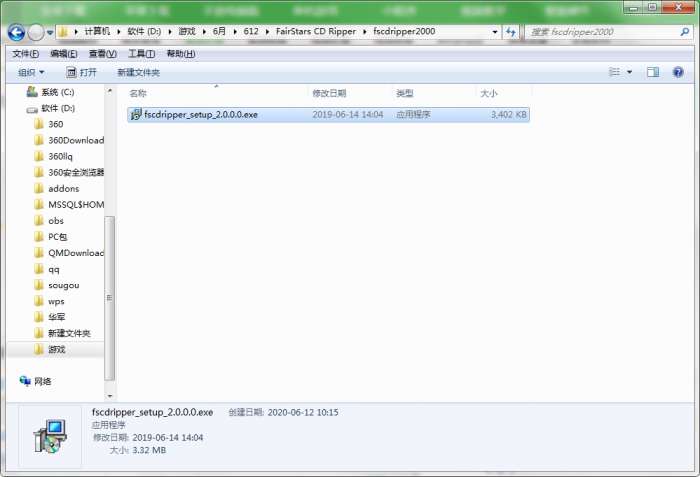The height and width of the screenshot is (477, 700).
Task: Select 系统 (C:) drive in the tree
Action: pos(50,92)
